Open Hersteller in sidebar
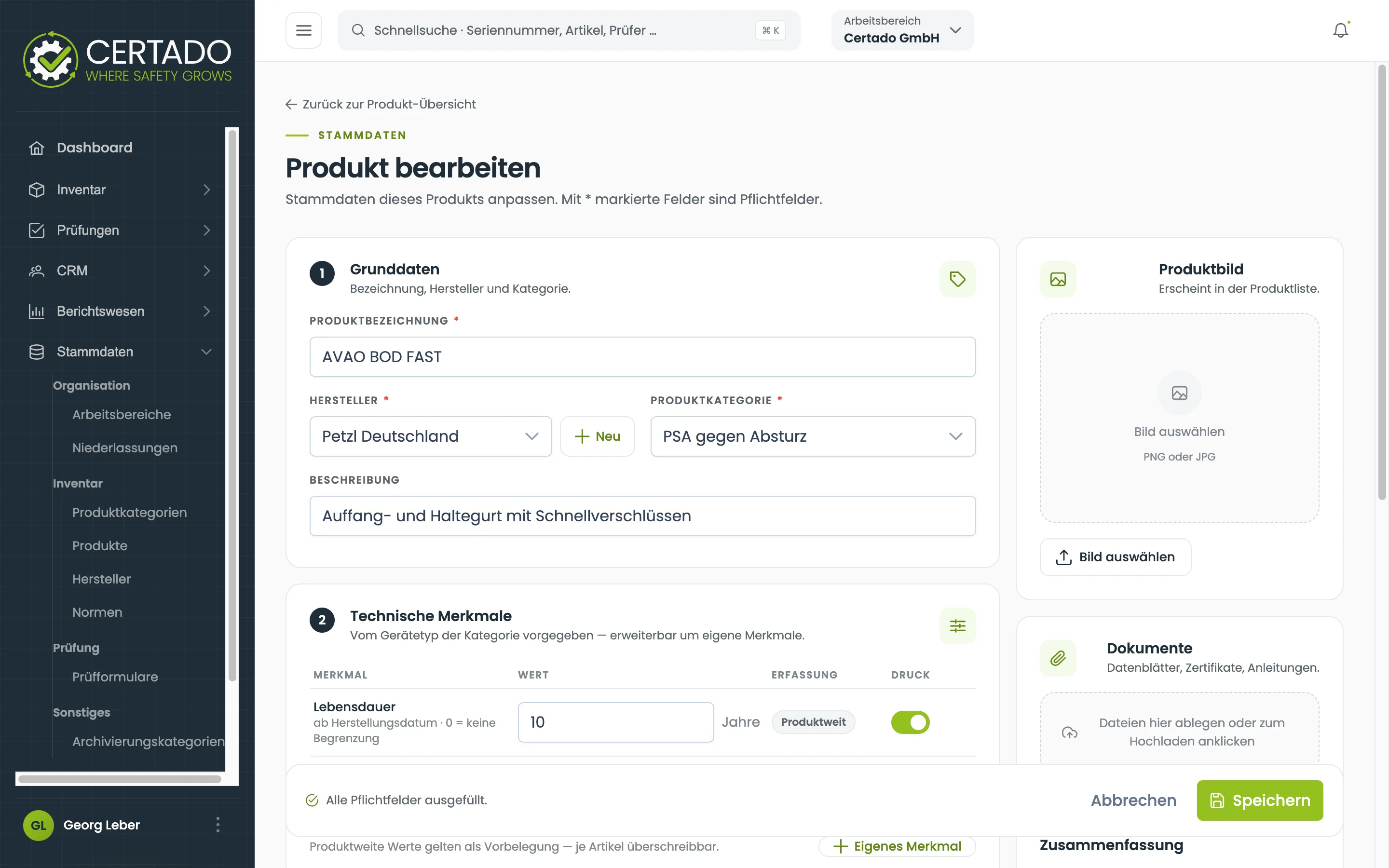The width and height of the screenshot is (1389, 868). pyautogui.click(x=102, y=579)
